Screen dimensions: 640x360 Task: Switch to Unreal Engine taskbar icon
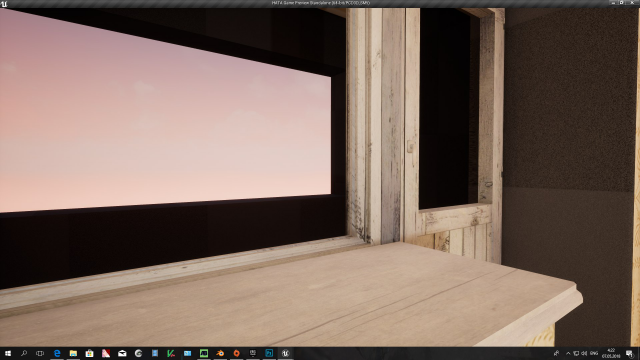pyautogui.click(x=285, y=353)
